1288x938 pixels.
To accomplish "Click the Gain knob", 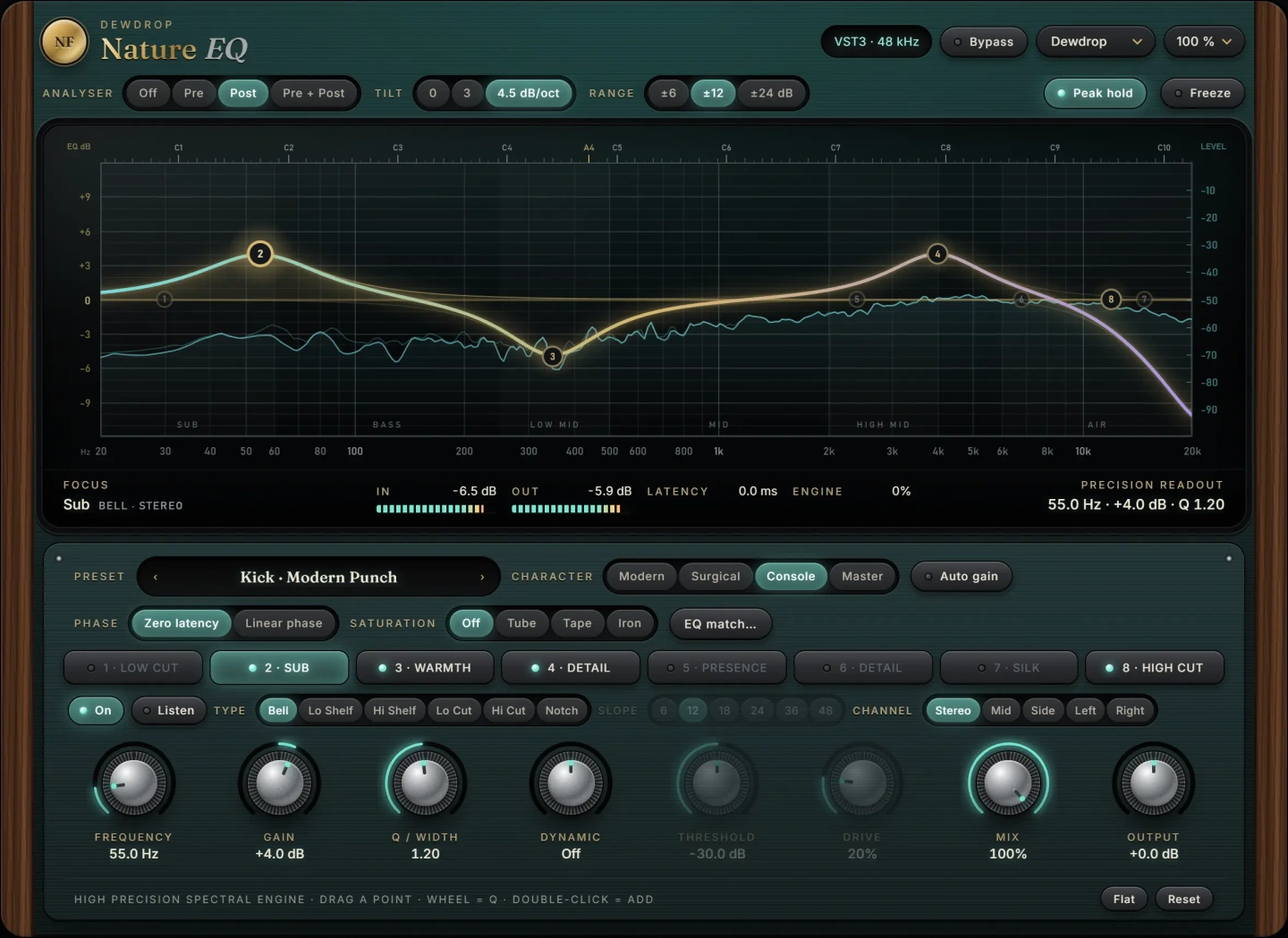I will (279, 783).
